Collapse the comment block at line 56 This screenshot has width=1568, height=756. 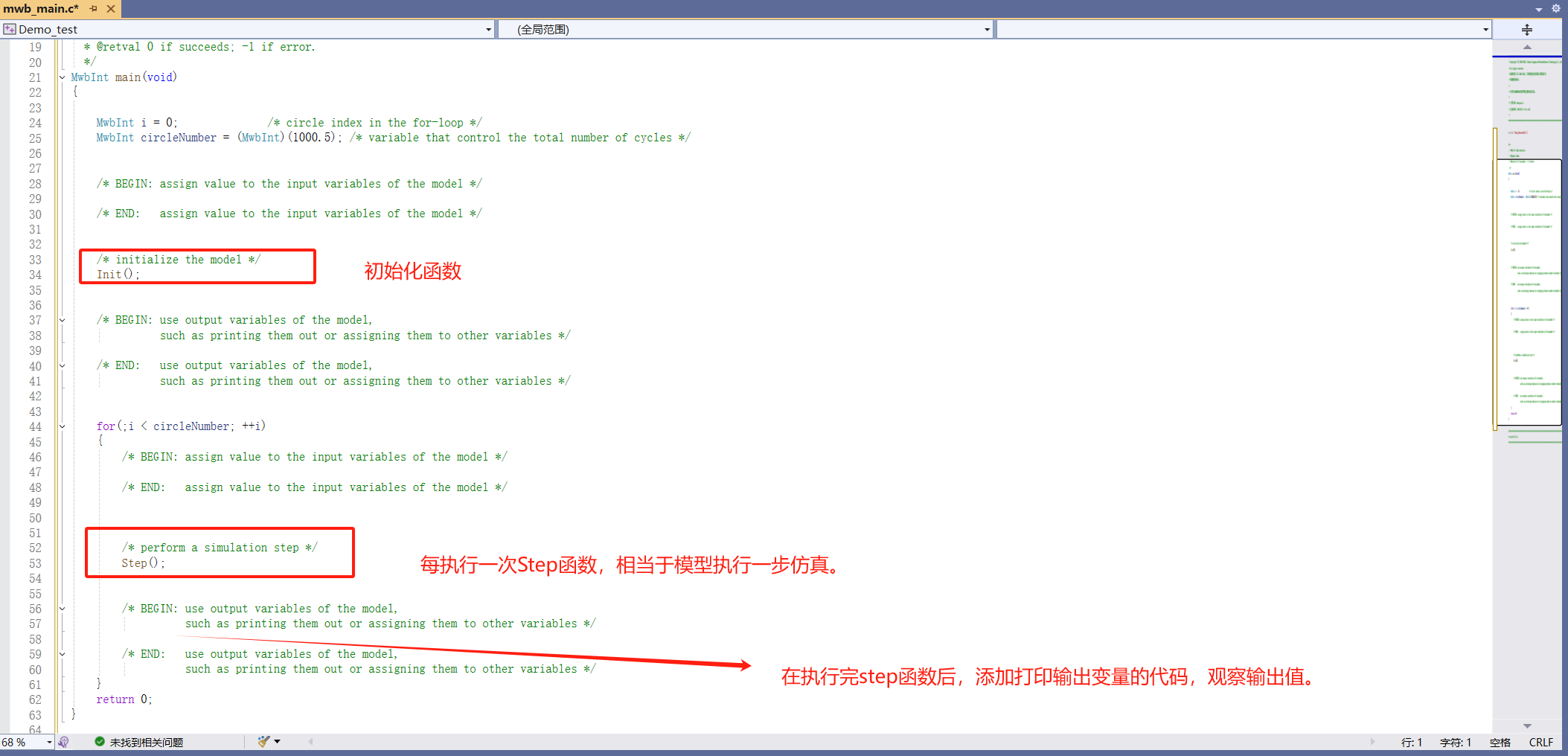pos(62,609)
